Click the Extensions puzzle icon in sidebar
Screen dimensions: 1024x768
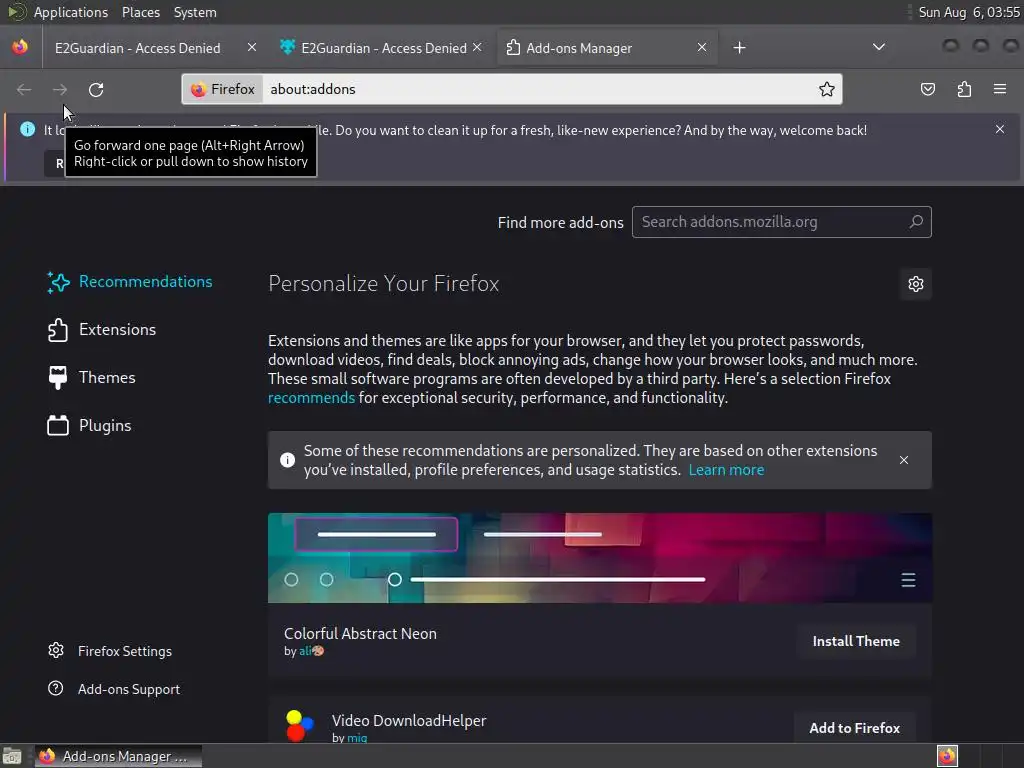tap(57, 330)
